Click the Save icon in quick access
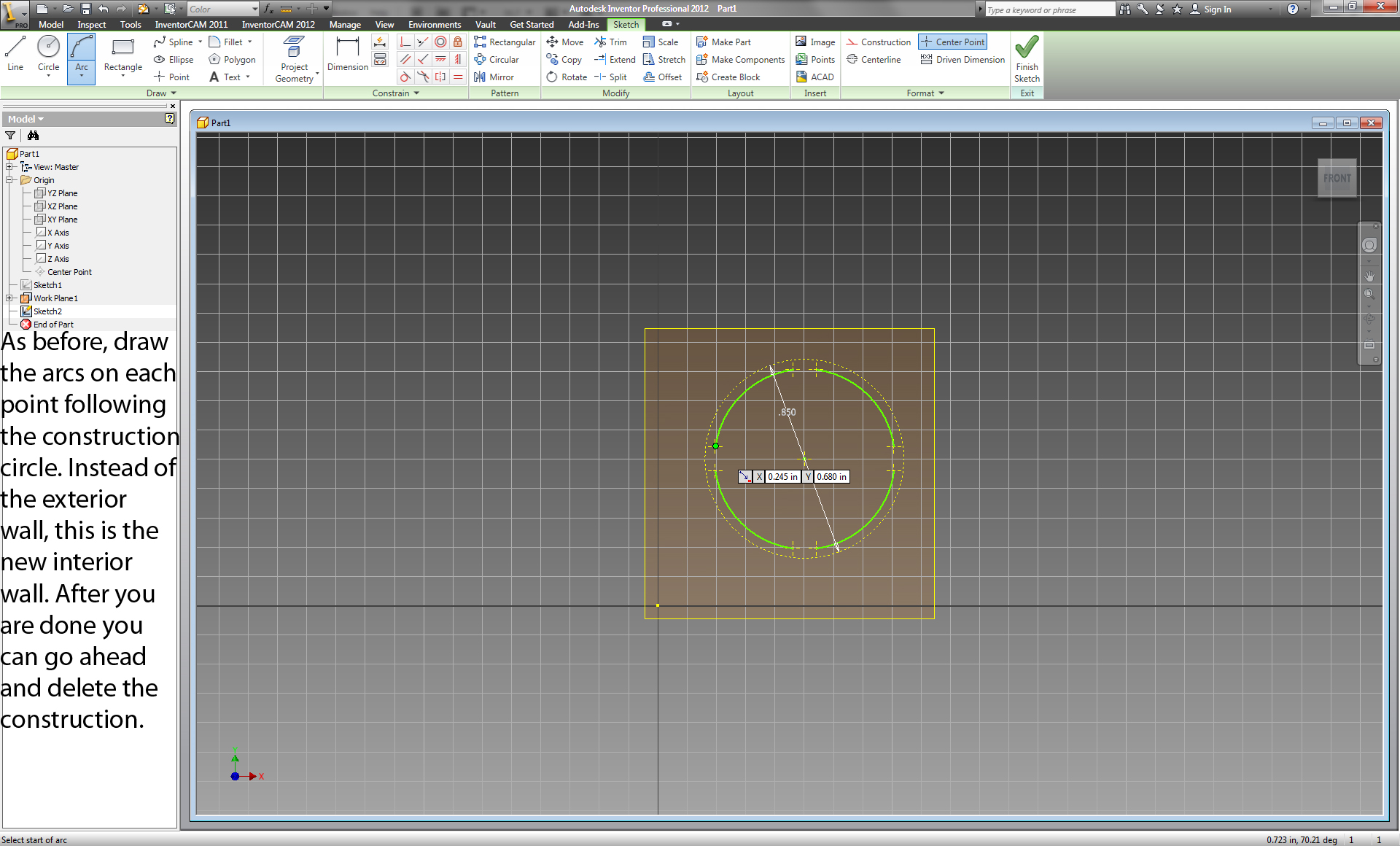1400x846 pixels. [x=85, y=9]
